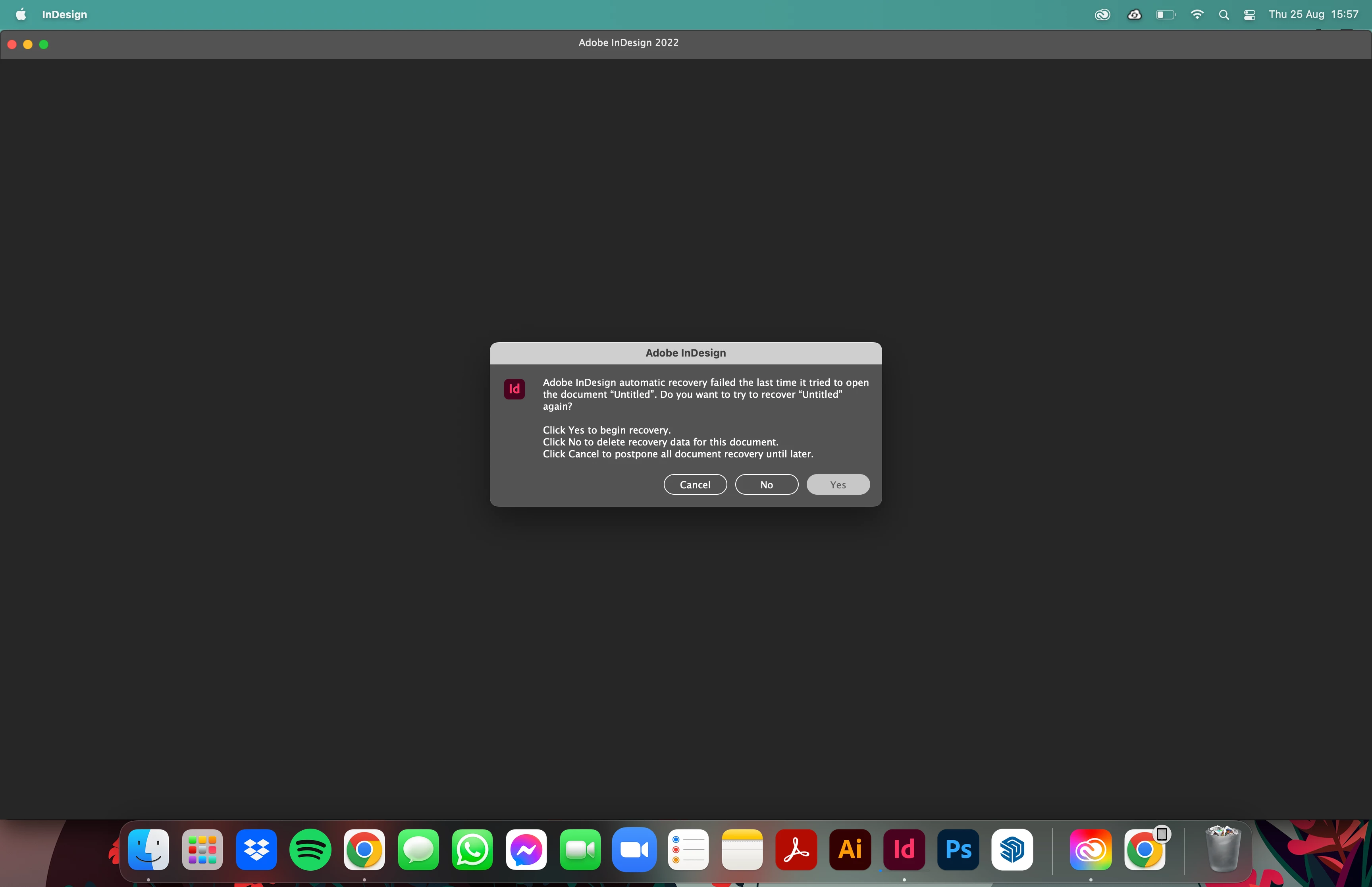Open Adobe Acrobat from the Dock
1372x887 pixels.
(x=796, y=850)
